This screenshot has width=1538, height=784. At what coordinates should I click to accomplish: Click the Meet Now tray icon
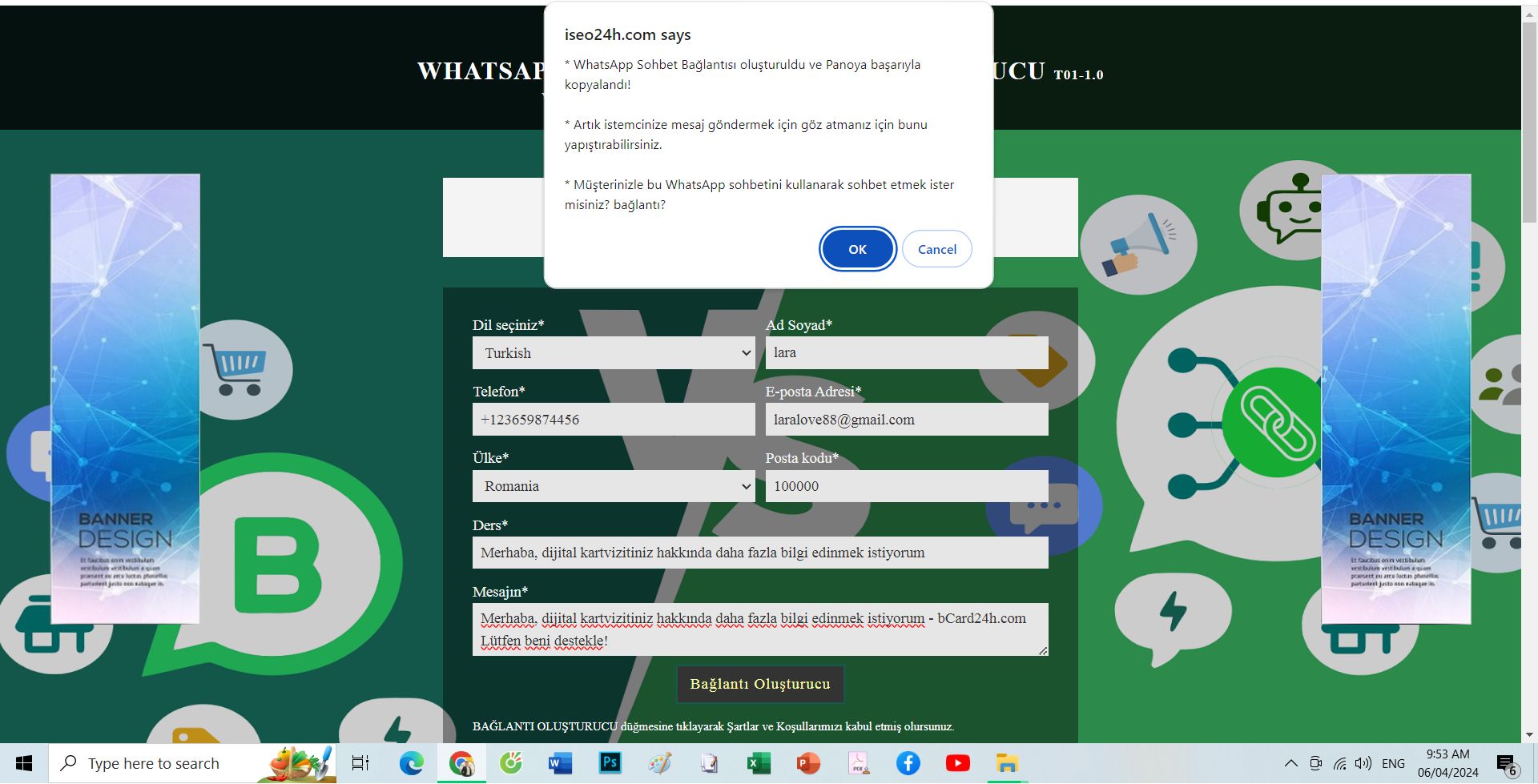[1315, 763]
